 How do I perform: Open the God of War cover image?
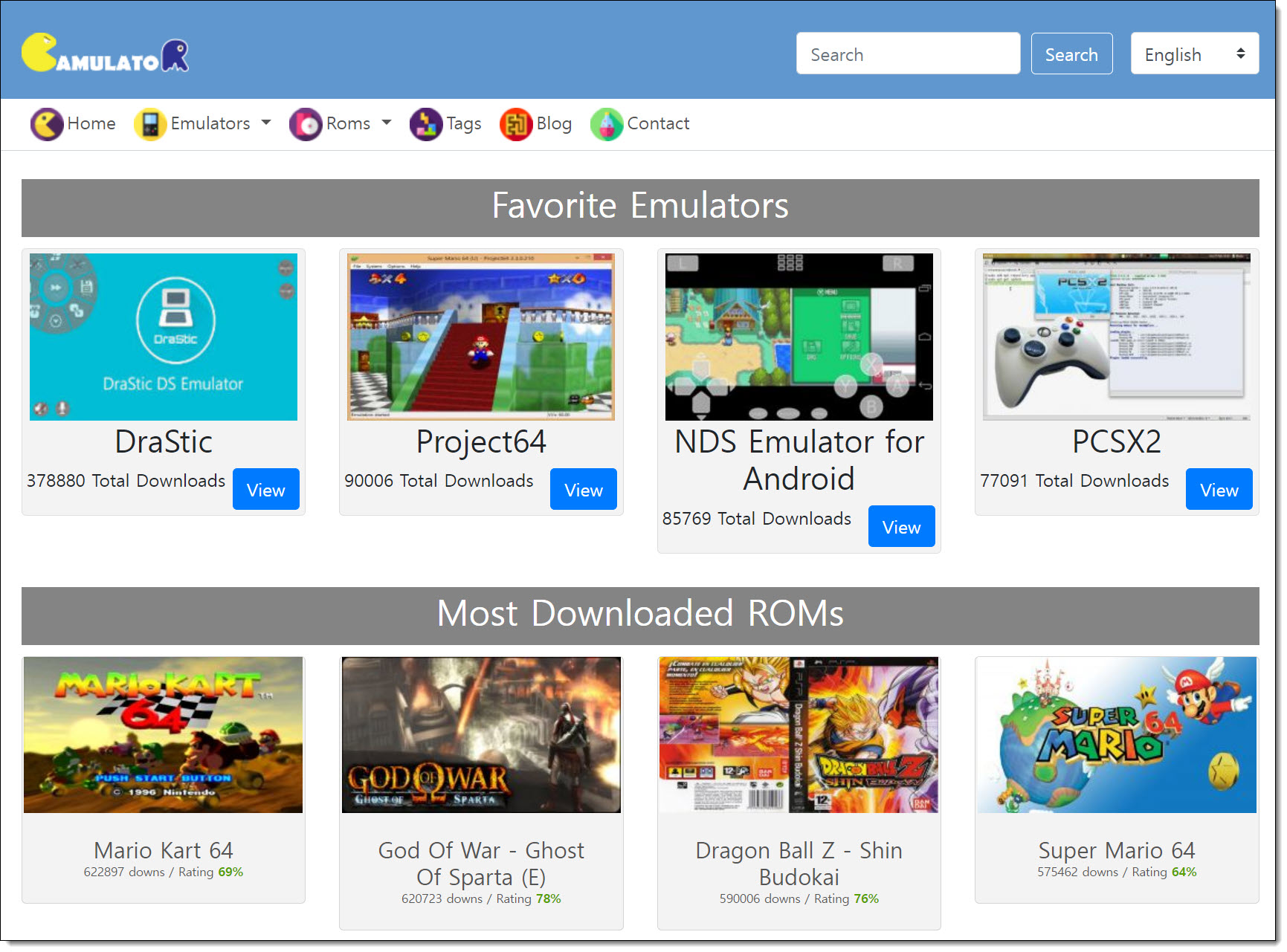[x=481, y=735]
